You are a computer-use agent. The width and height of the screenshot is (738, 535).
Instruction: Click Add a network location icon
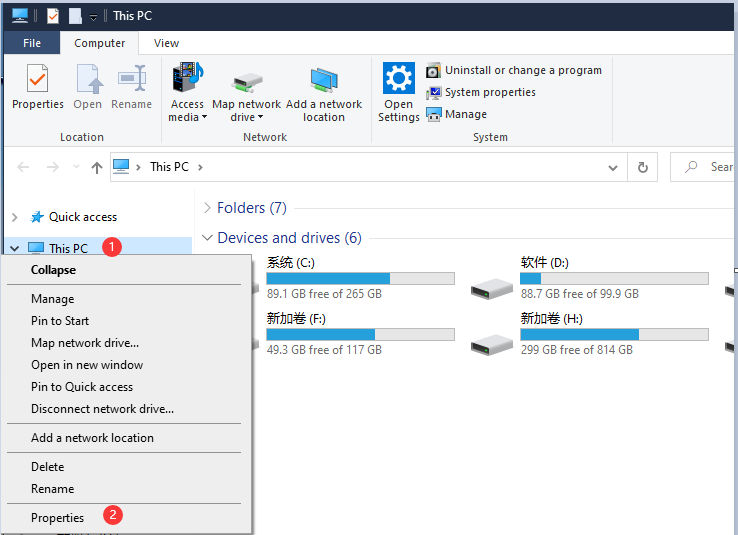(x=324, y=82)
